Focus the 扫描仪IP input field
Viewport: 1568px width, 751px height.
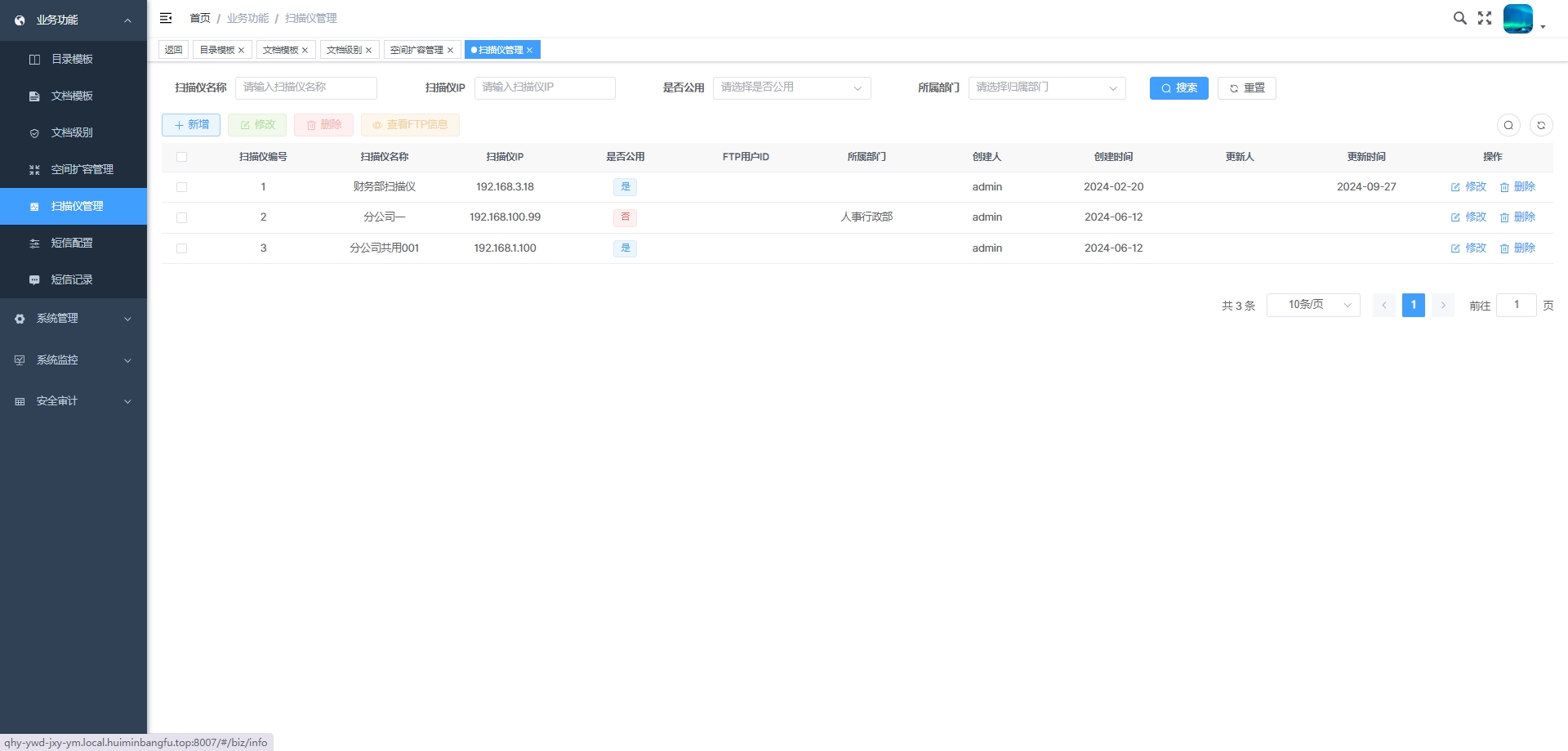[545, 87]
